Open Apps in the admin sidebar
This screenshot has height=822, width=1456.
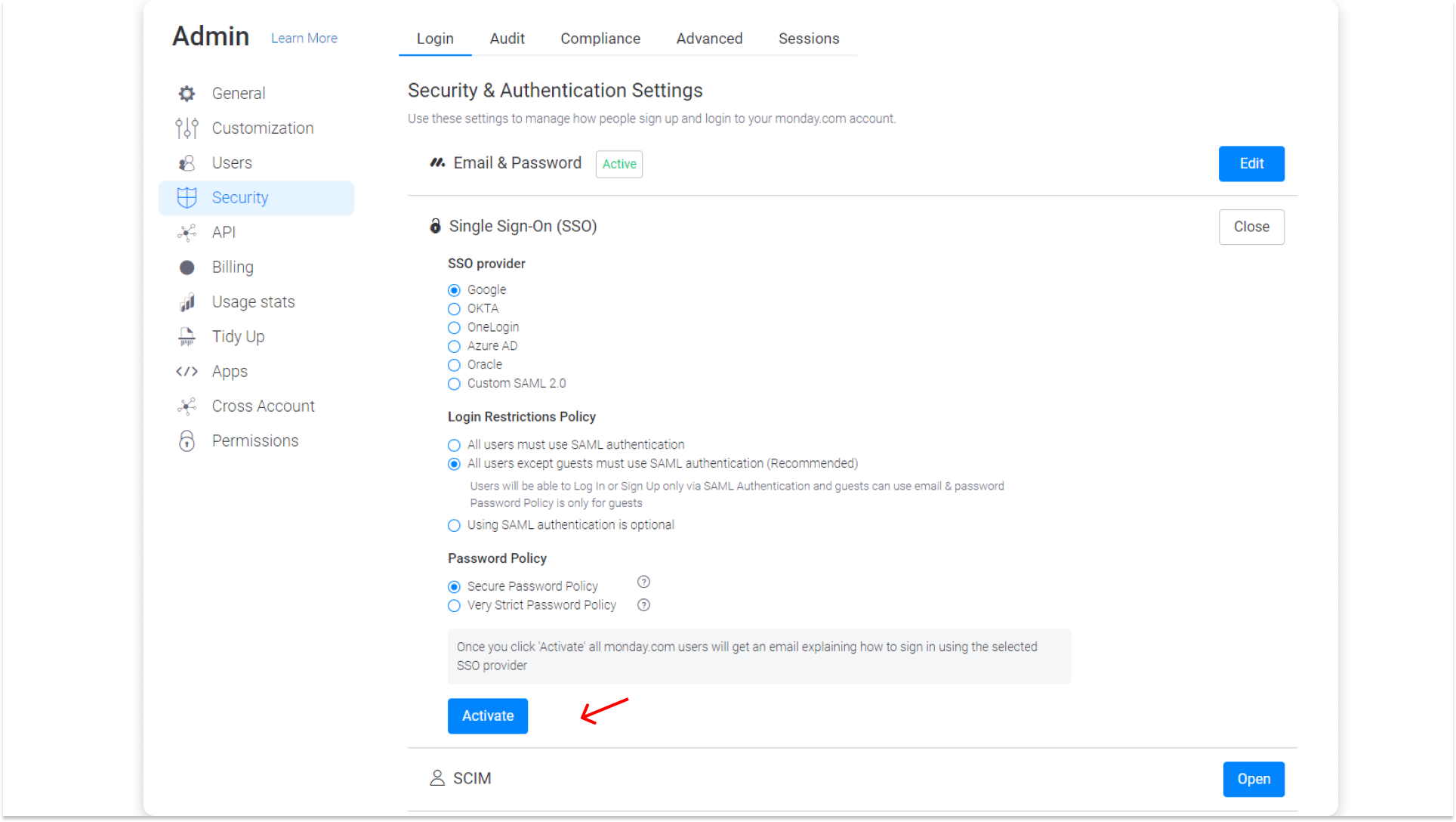tap(256, 372)
